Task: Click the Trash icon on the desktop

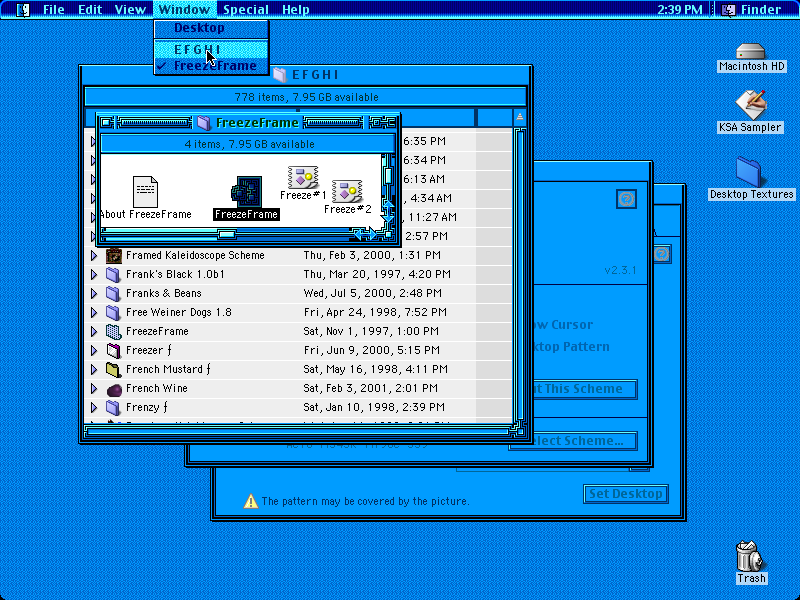Action: pos(750,556)
